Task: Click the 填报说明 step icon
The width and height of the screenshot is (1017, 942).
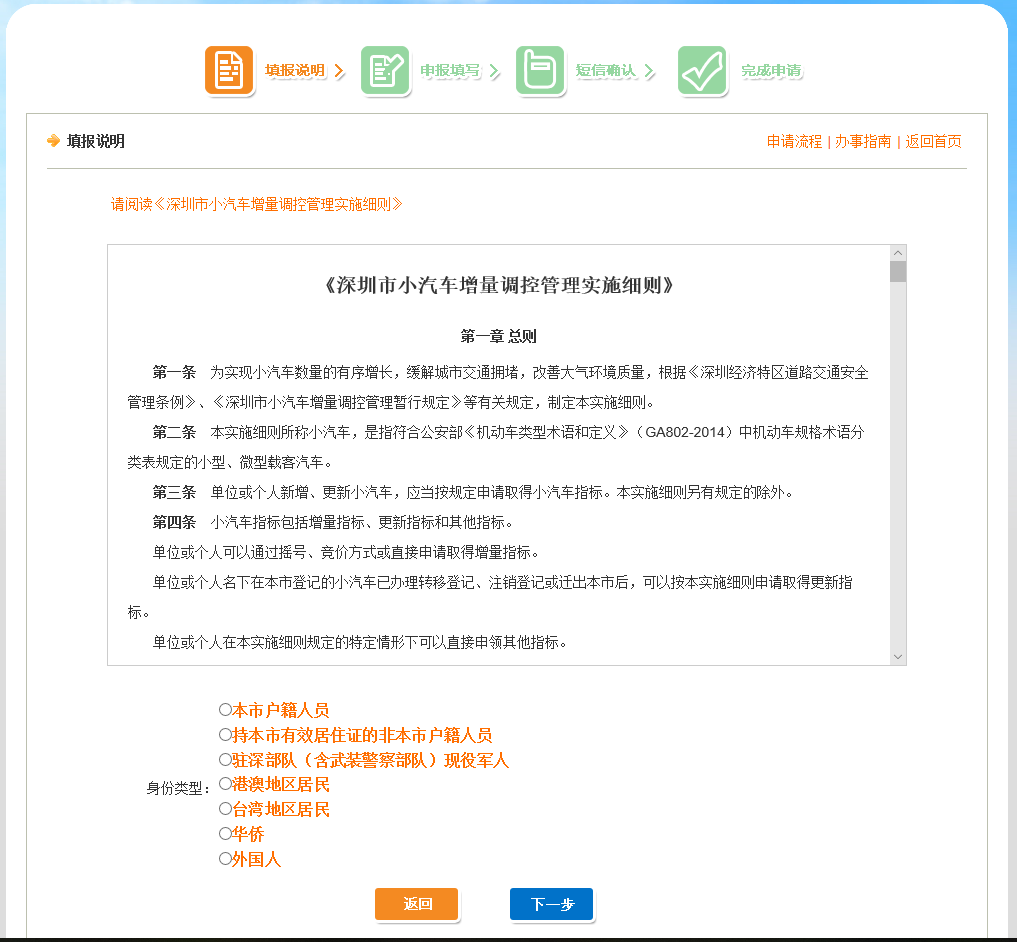Action: (229, 70)
